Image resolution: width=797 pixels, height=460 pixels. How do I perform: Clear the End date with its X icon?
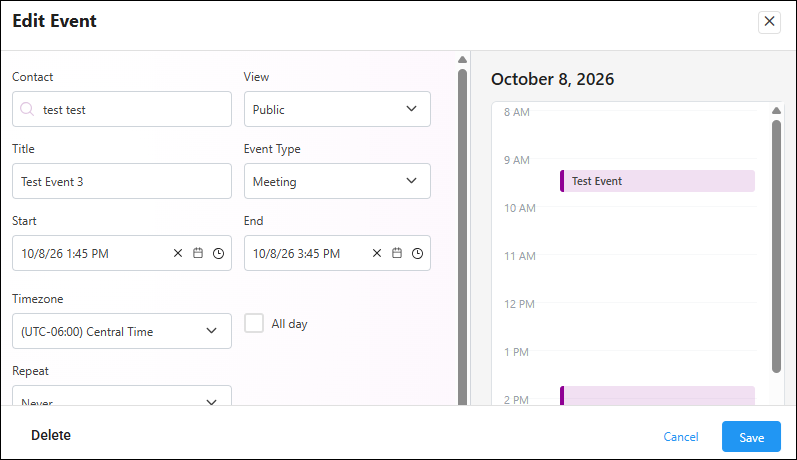[377, 253]
